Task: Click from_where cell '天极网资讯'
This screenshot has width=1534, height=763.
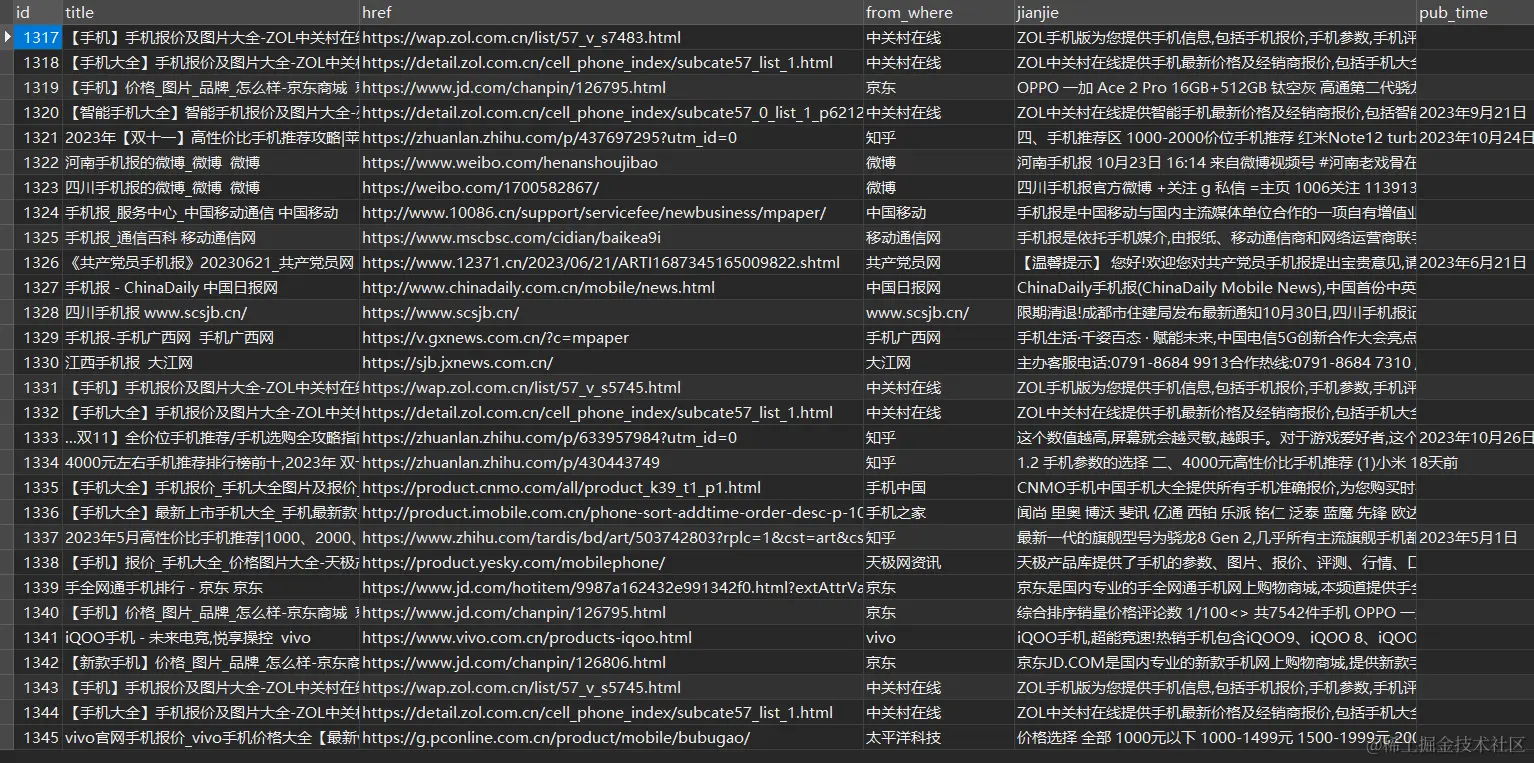Action: tap(903, 563)
